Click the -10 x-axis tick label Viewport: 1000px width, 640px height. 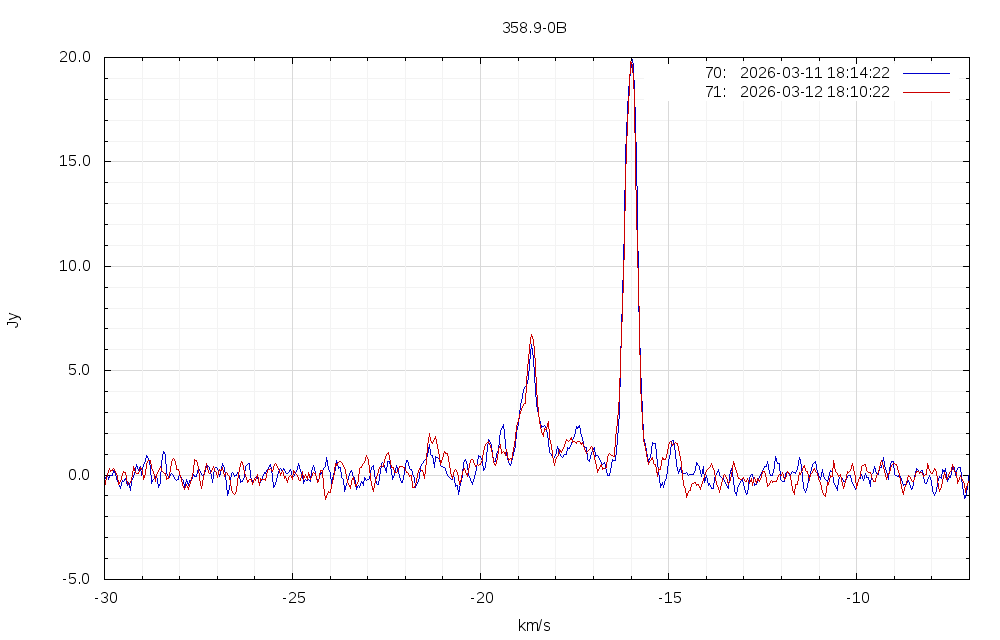[x=856, y=598]
